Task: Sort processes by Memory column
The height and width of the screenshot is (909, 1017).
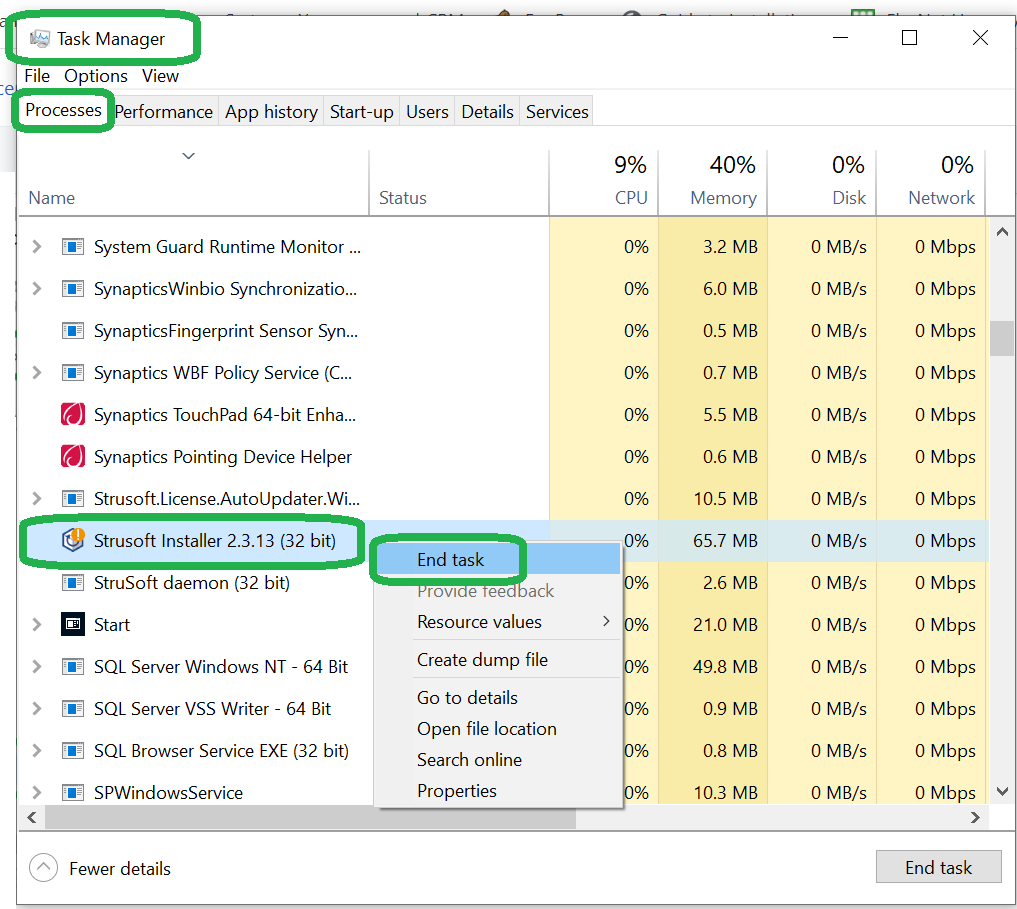Action: (713, 183)
